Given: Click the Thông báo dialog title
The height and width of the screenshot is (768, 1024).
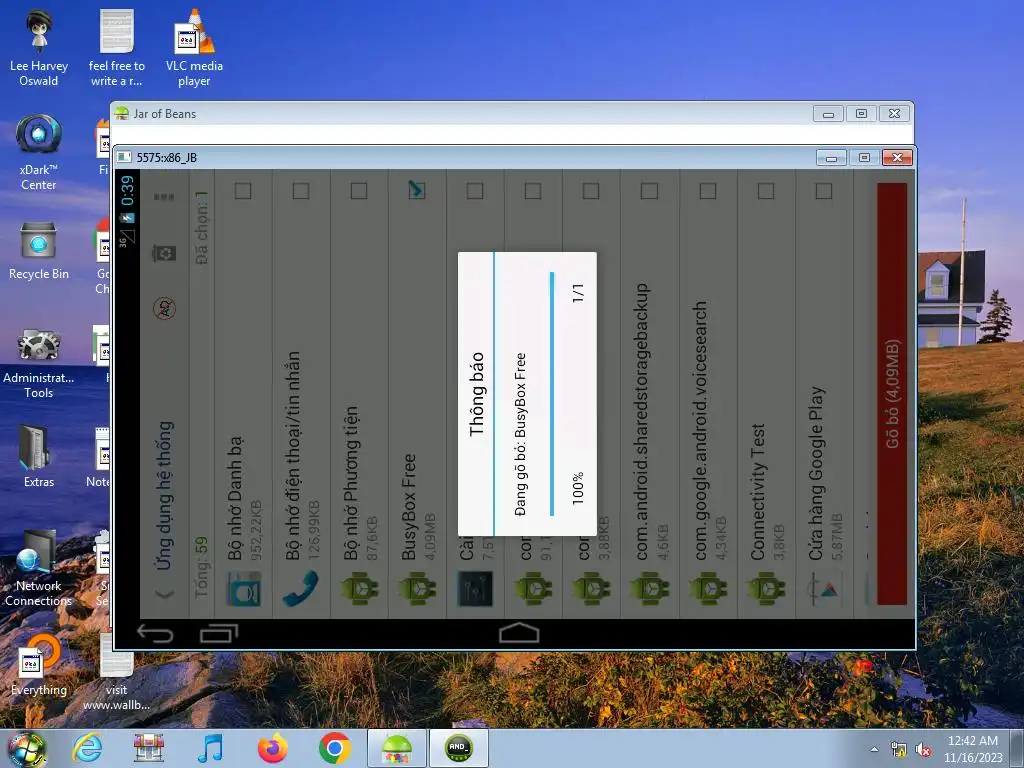Looking at the screenshot, I should tap(477, 394).
